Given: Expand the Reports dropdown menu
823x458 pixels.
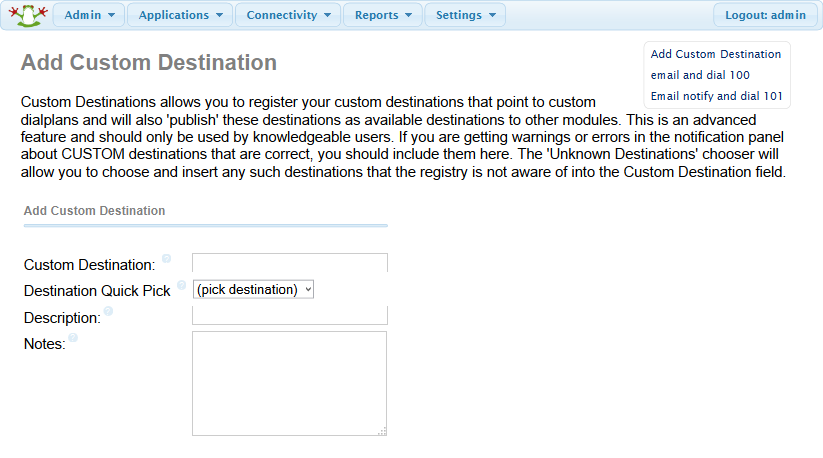Looking at the screenshot, I should (383, 15).
